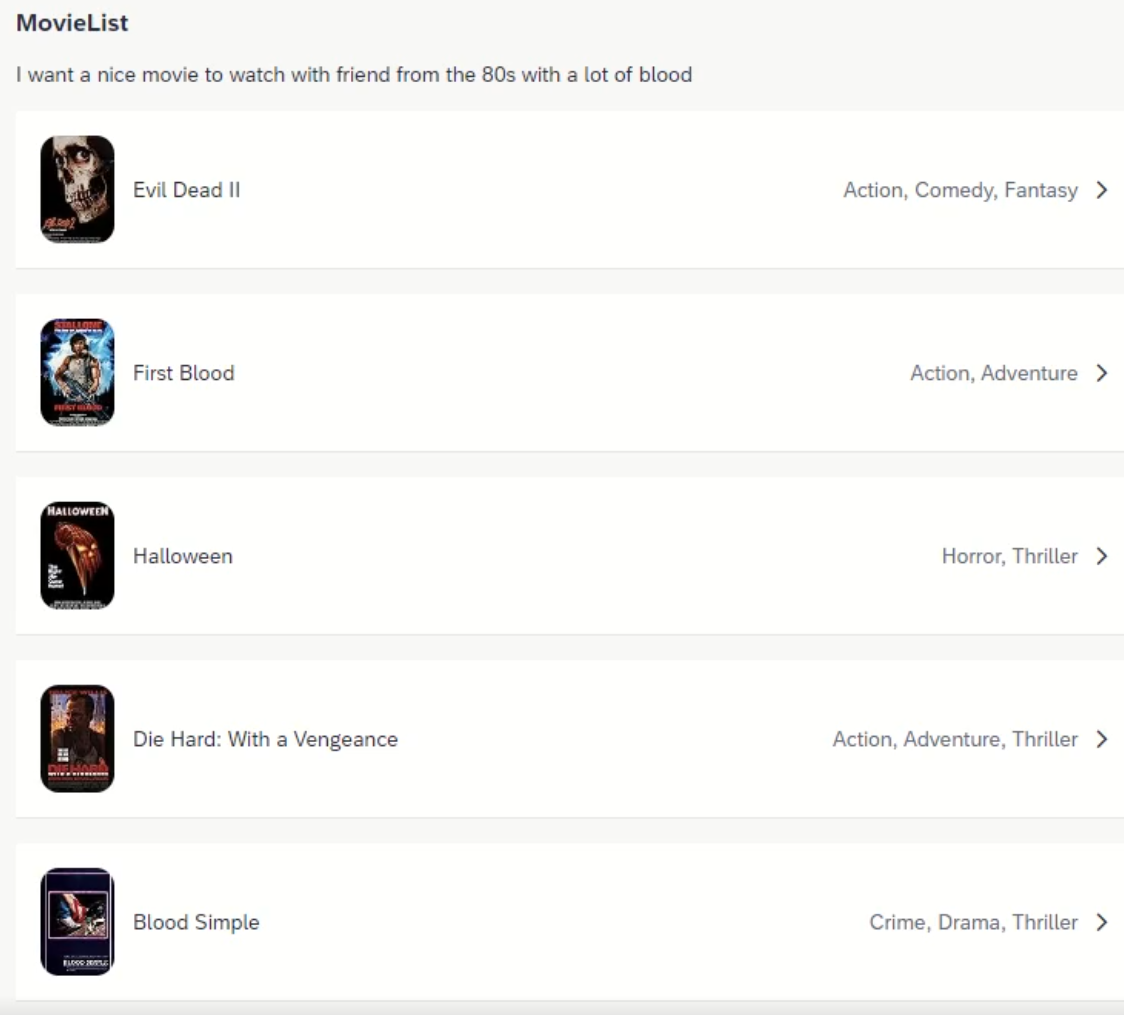The height and width of the screenshot is (1015, 1124).
Task: Open the Halloween list entry title
Action: pyautogui.click(x=183, y=556)
